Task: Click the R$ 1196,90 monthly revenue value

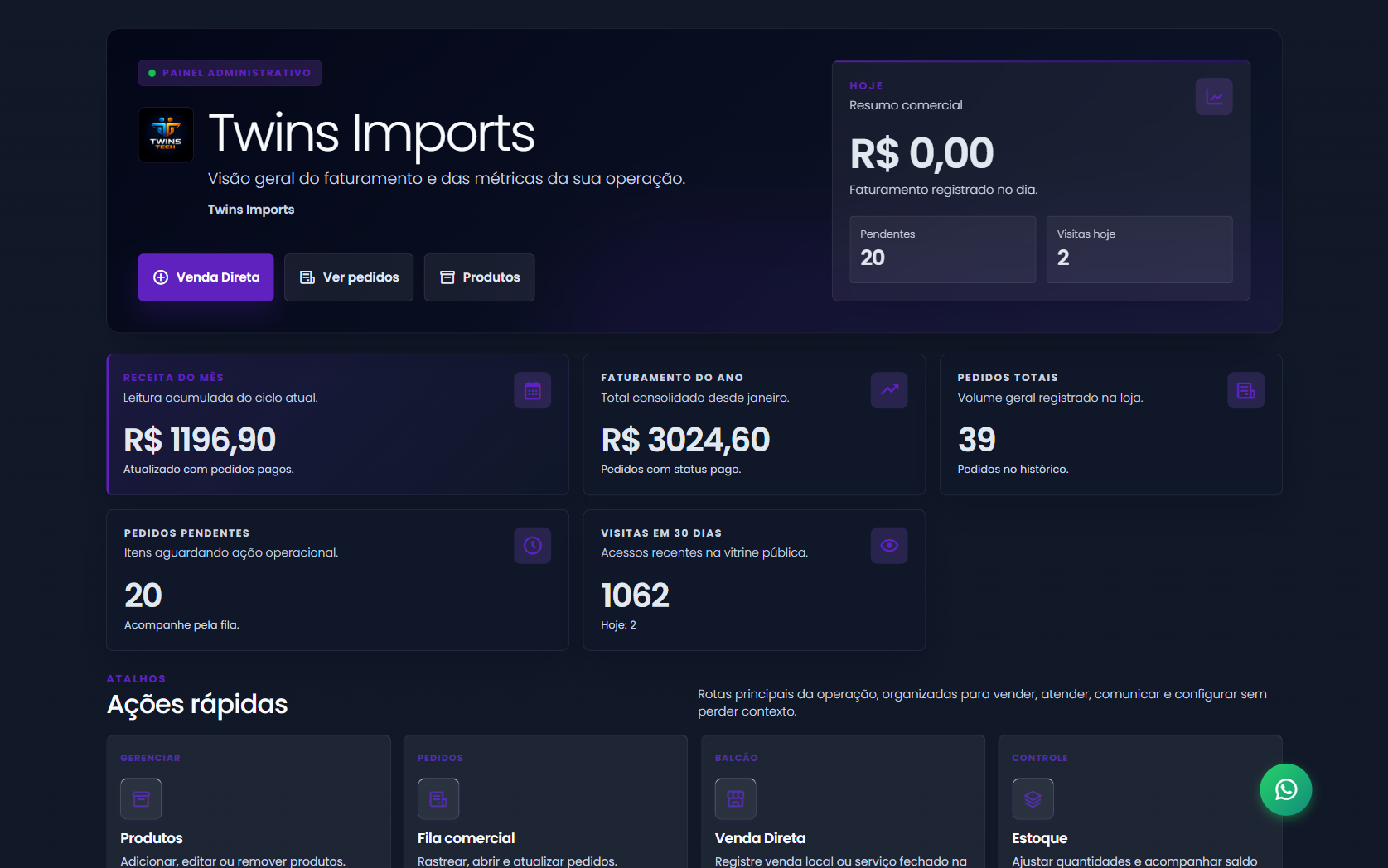Action: (200, 440)
